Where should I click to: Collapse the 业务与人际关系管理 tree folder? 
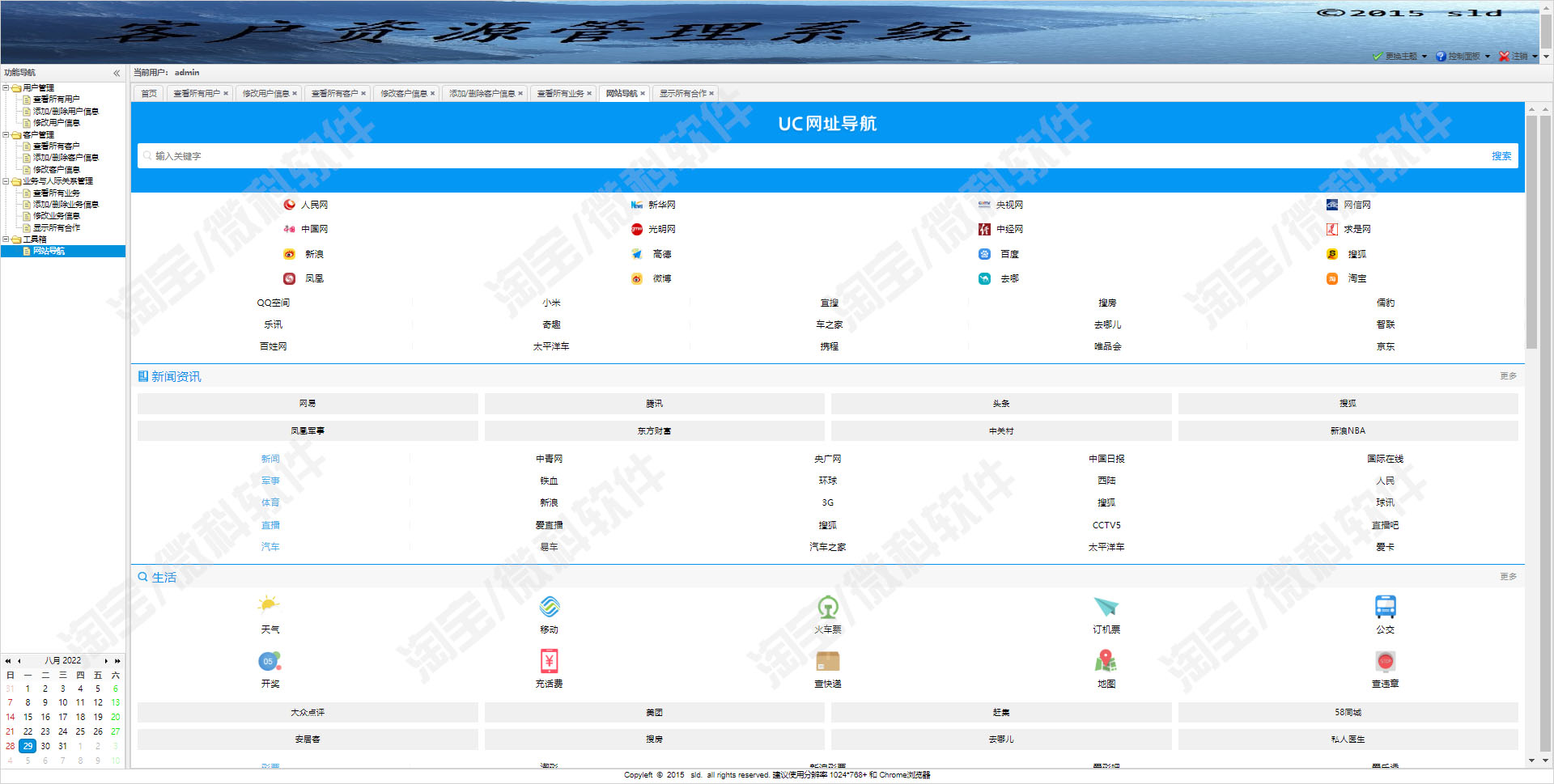coord(6,181)
